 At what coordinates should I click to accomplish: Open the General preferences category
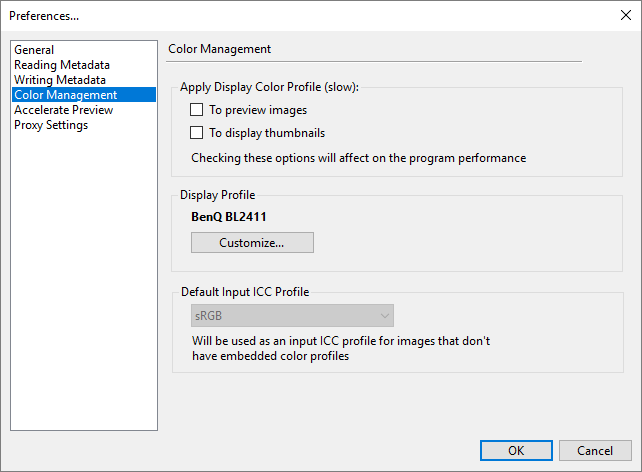(x=34, y=50)
